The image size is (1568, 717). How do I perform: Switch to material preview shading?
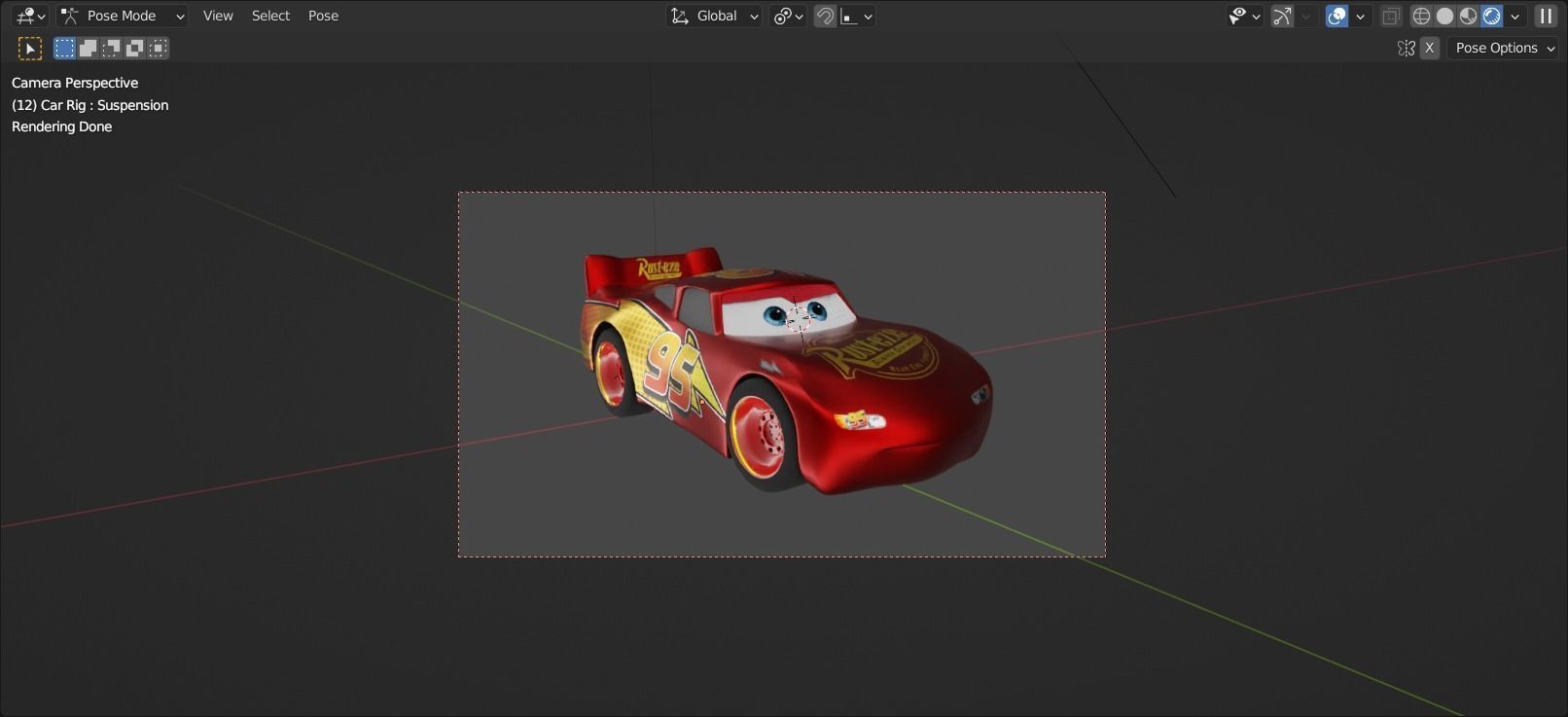pyautogui.click(x=1468, y=16)
